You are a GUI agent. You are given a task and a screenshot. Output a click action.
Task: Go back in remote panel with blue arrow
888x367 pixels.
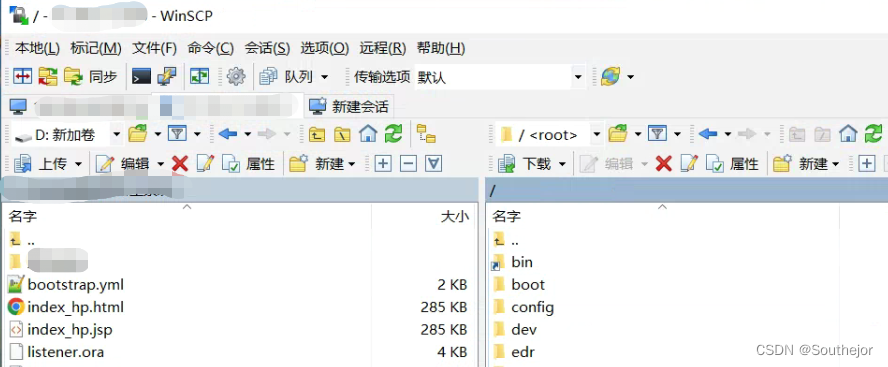(x=708, y=134)
